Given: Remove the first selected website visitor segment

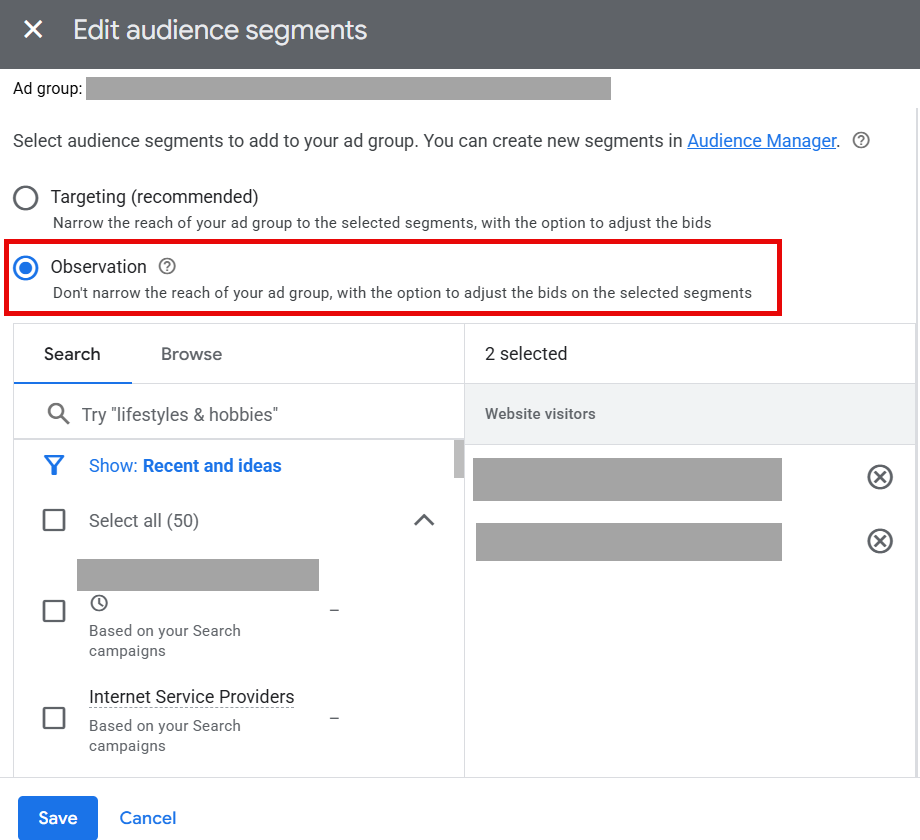Looking at the screenshot, I should (x=880, y=477).
